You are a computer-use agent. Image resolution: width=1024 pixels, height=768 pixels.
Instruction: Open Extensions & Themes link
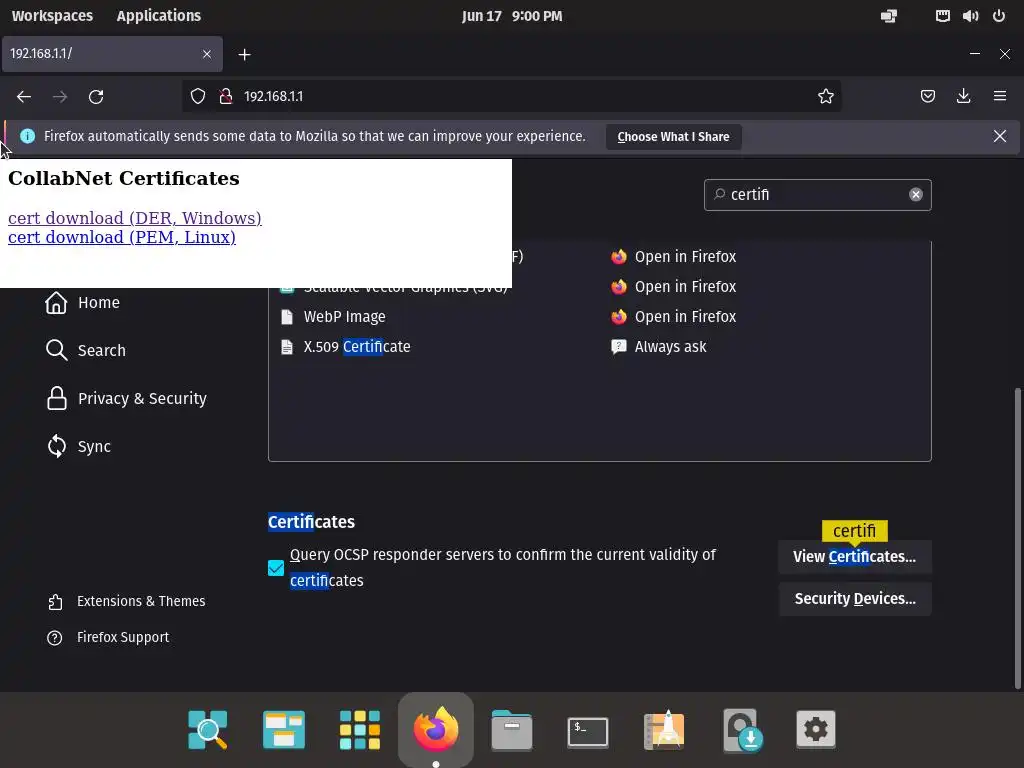[127, 601]
